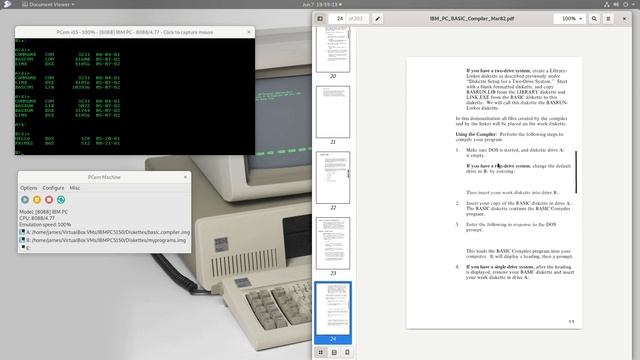Switch sidebar to bookmarks view
This screenshot has height=360, width=640.
(347, 352)
